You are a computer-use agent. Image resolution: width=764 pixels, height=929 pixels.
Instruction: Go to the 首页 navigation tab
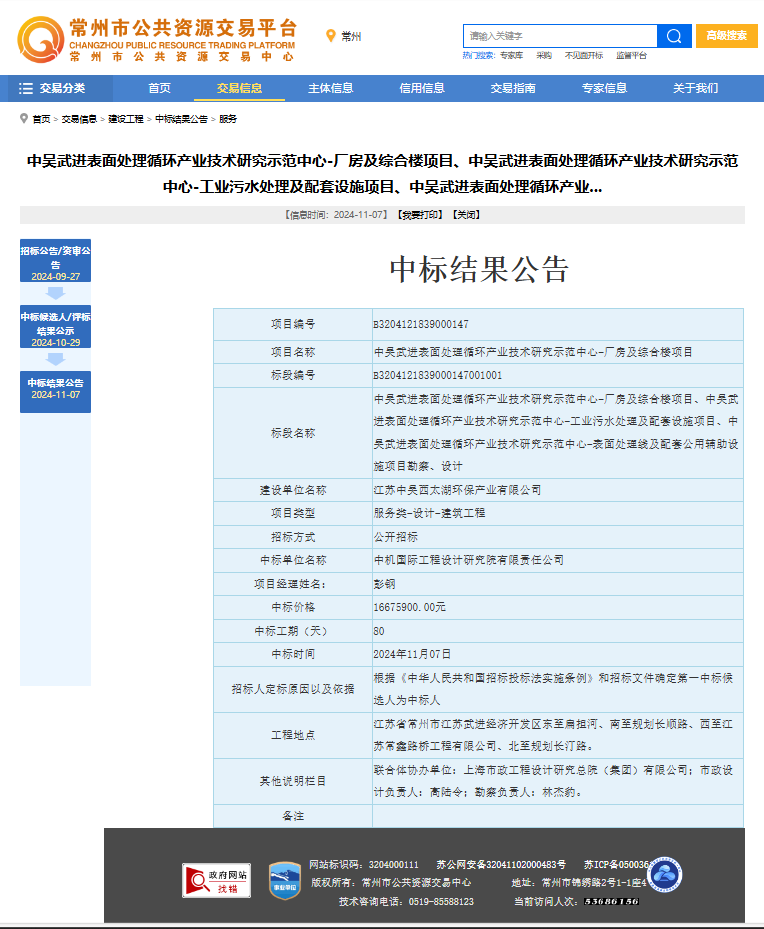click(160, 88)
